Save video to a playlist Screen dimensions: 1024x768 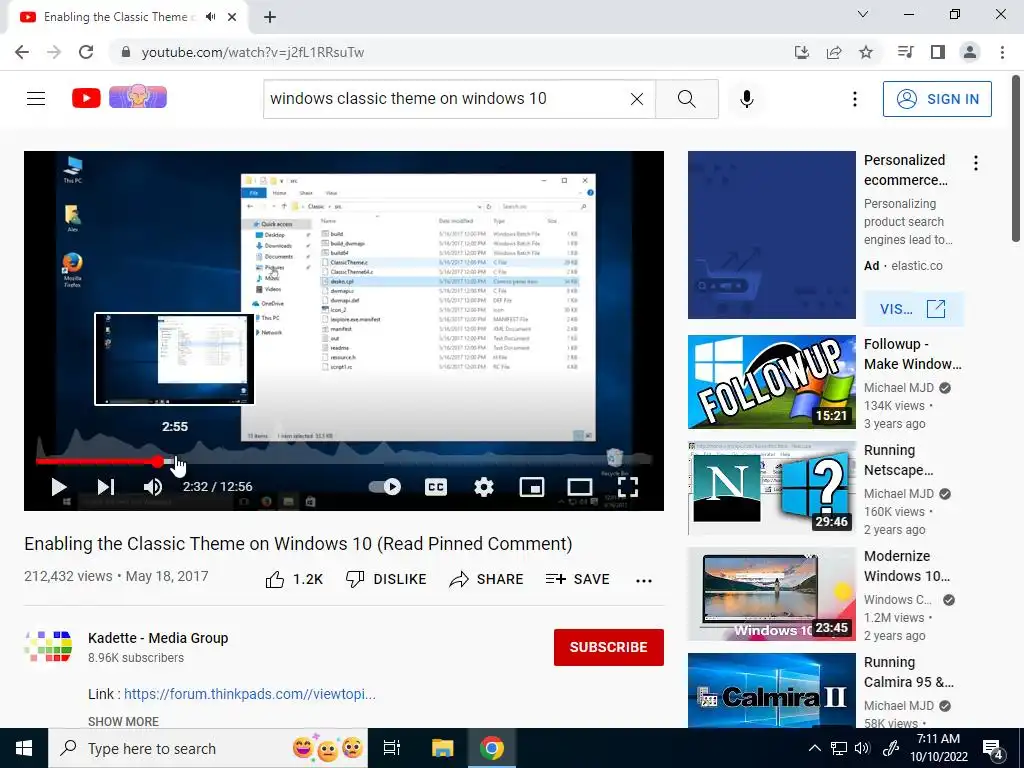click(x=577, y=579)
